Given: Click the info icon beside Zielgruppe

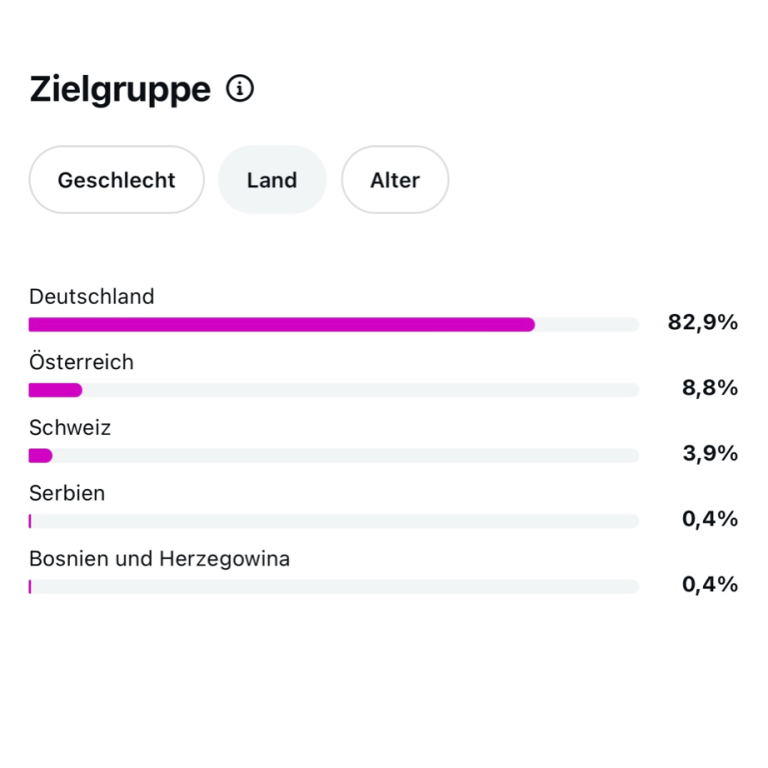Looking at the screenshot, I should (240, 89).
